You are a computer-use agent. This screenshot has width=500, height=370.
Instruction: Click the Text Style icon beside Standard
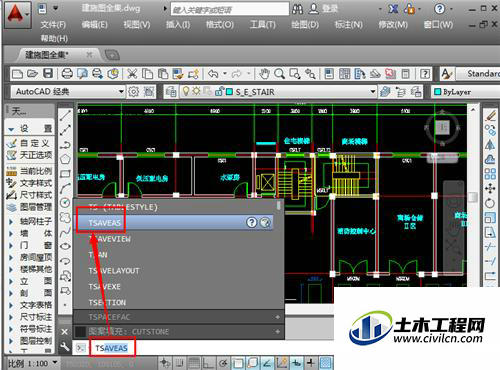coord(446,74)
